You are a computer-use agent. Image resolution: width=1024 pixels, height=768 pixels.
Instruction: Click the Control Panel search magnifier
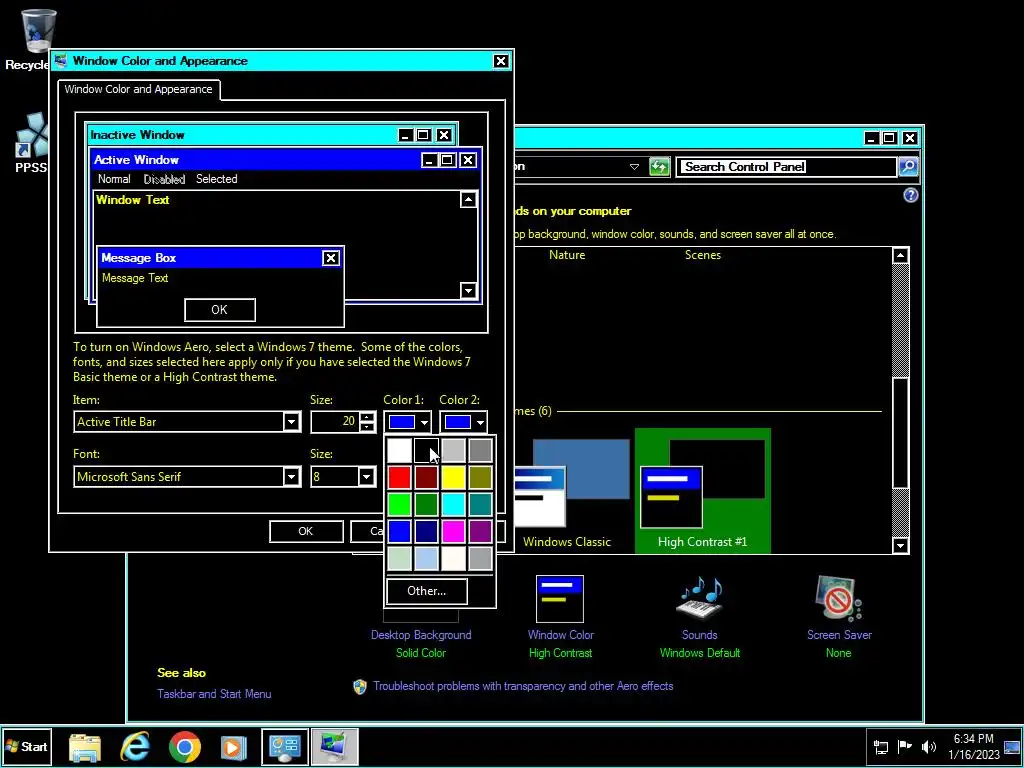click(x=908, y=167)
